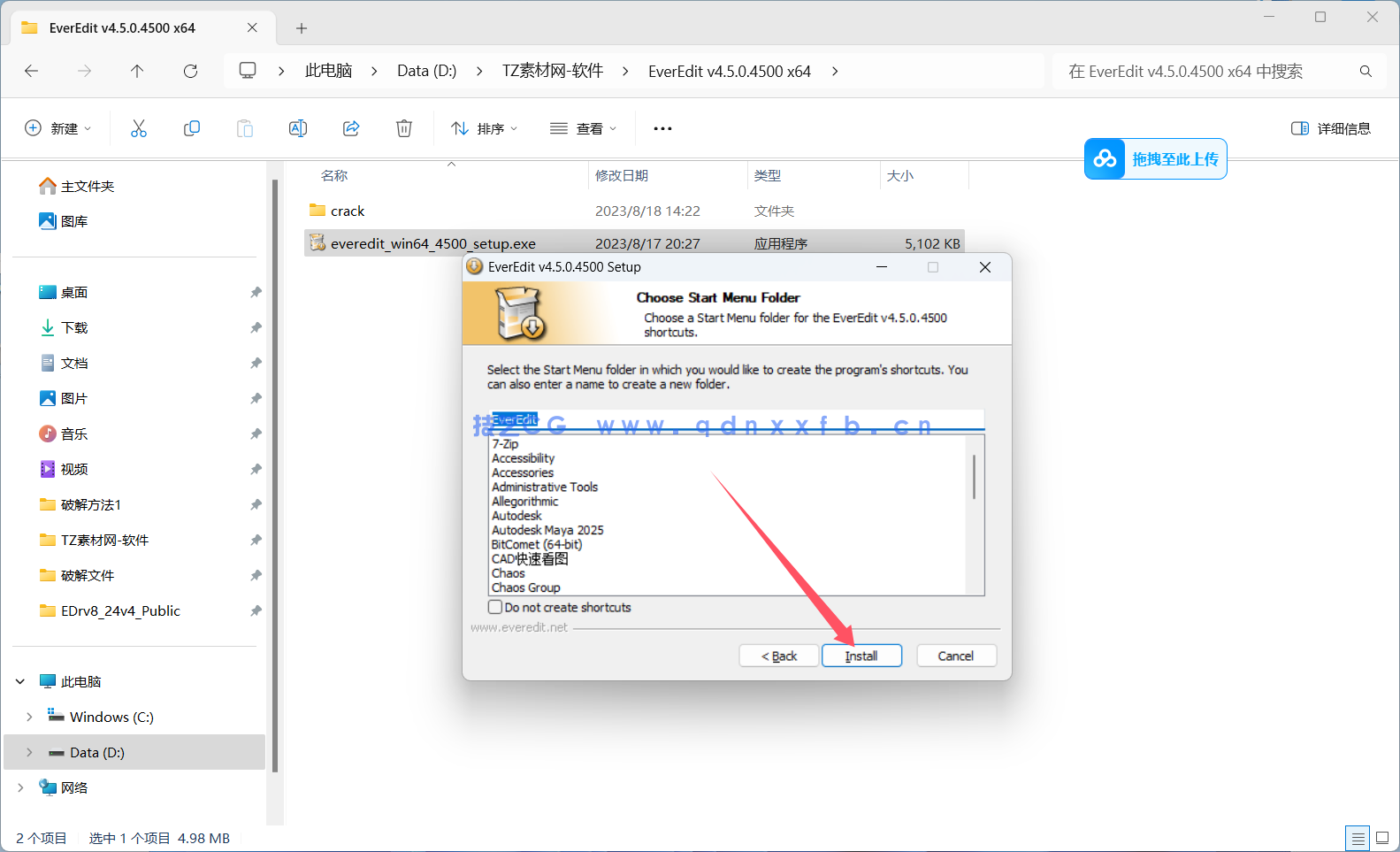Click the Share icon in toolbar
The image size is (1400, 852).
[x=351, y=128]
